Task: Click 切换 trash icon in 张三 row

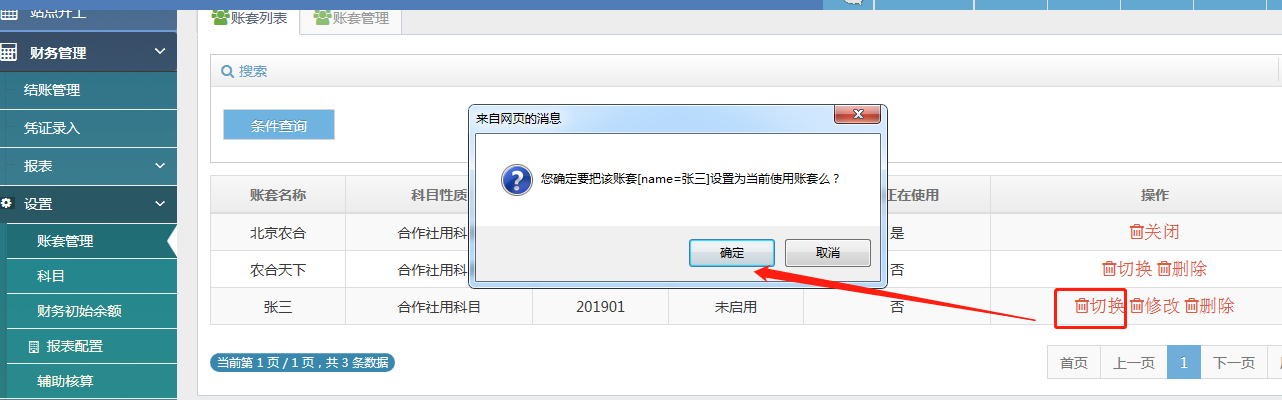Action: [1081, 306]
